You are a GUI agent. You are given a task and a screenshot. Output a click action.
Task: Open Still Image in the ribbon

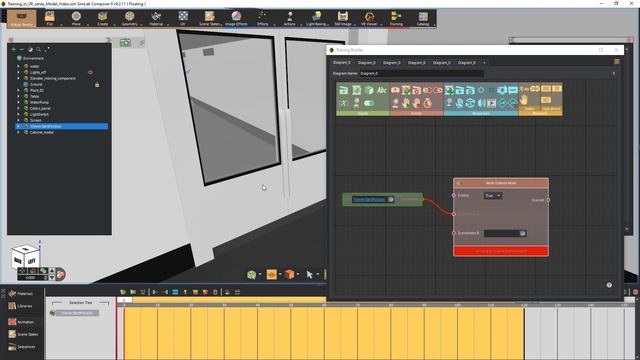(x=342, y=18)
